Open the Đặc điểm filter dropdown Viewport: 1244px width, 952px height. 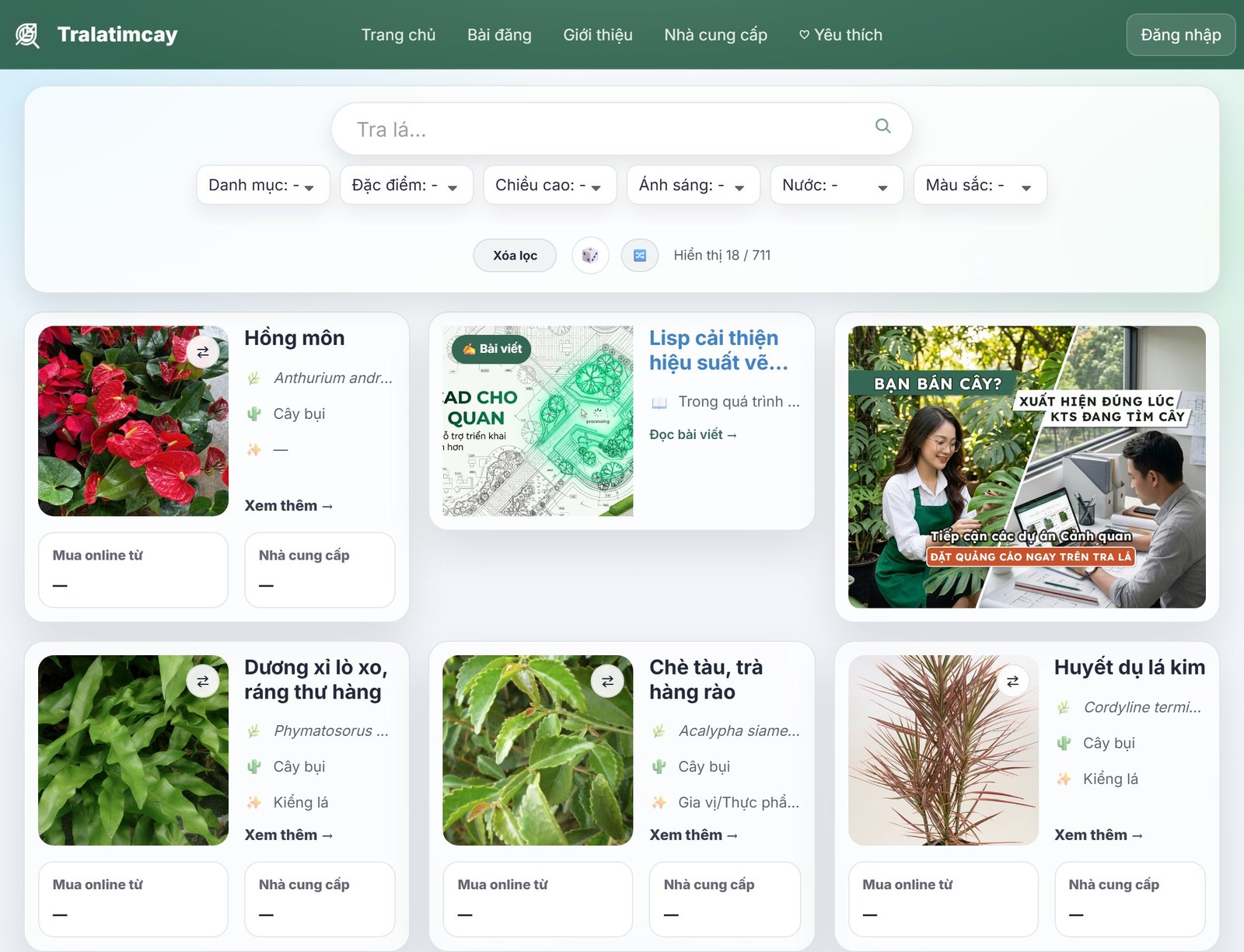coord(406,185)
